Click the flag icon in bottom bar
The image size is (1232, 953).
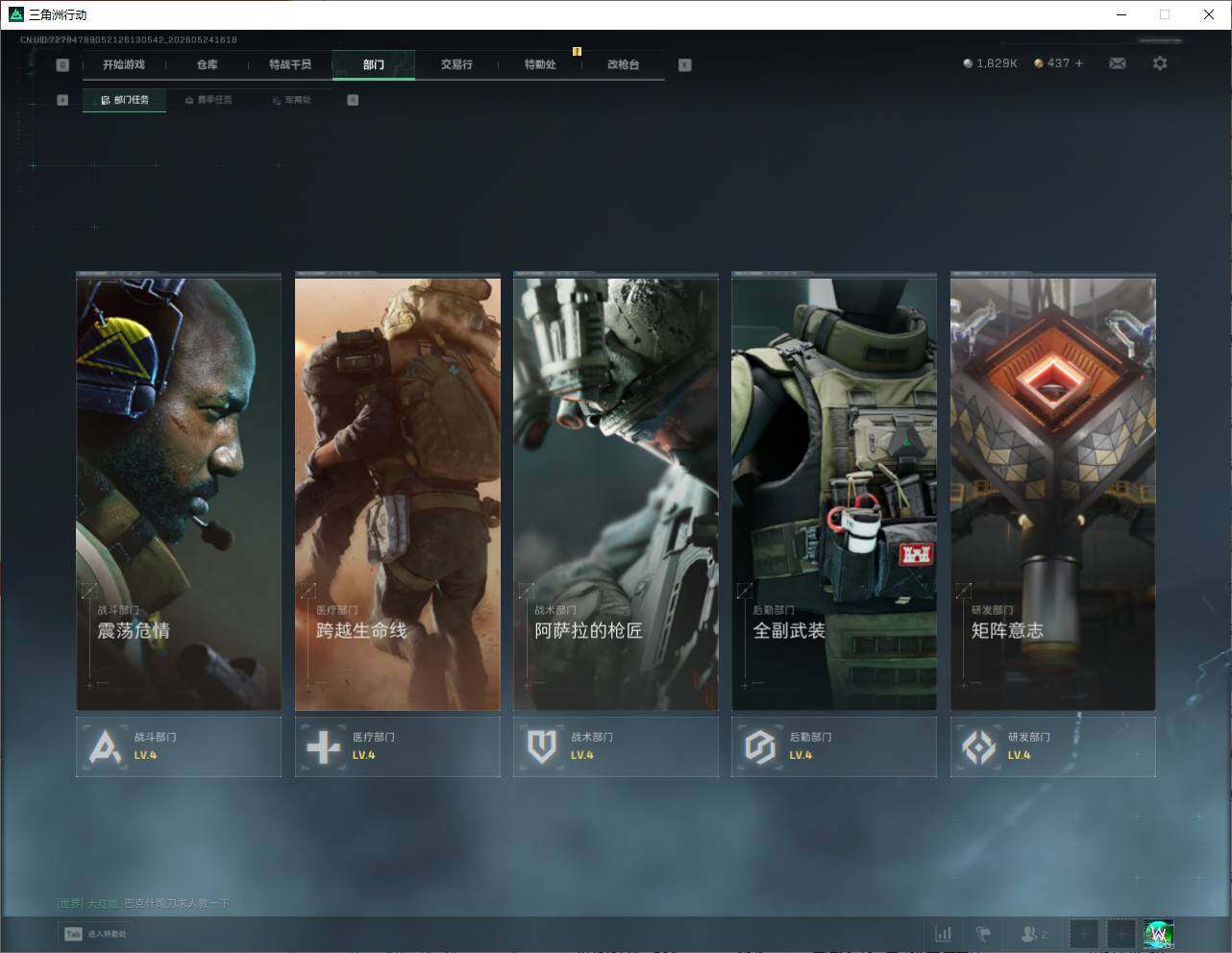(983, 934)
